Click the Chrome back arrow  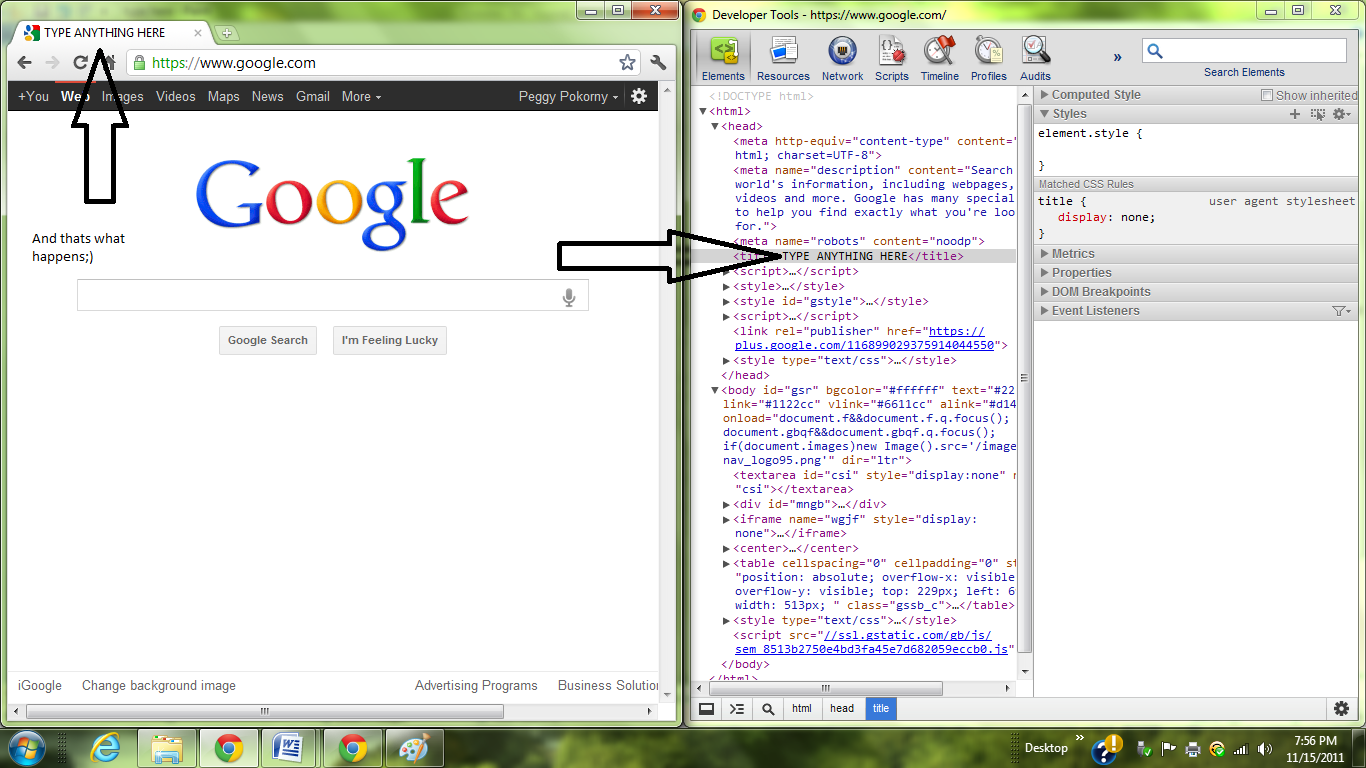[25, 63]
